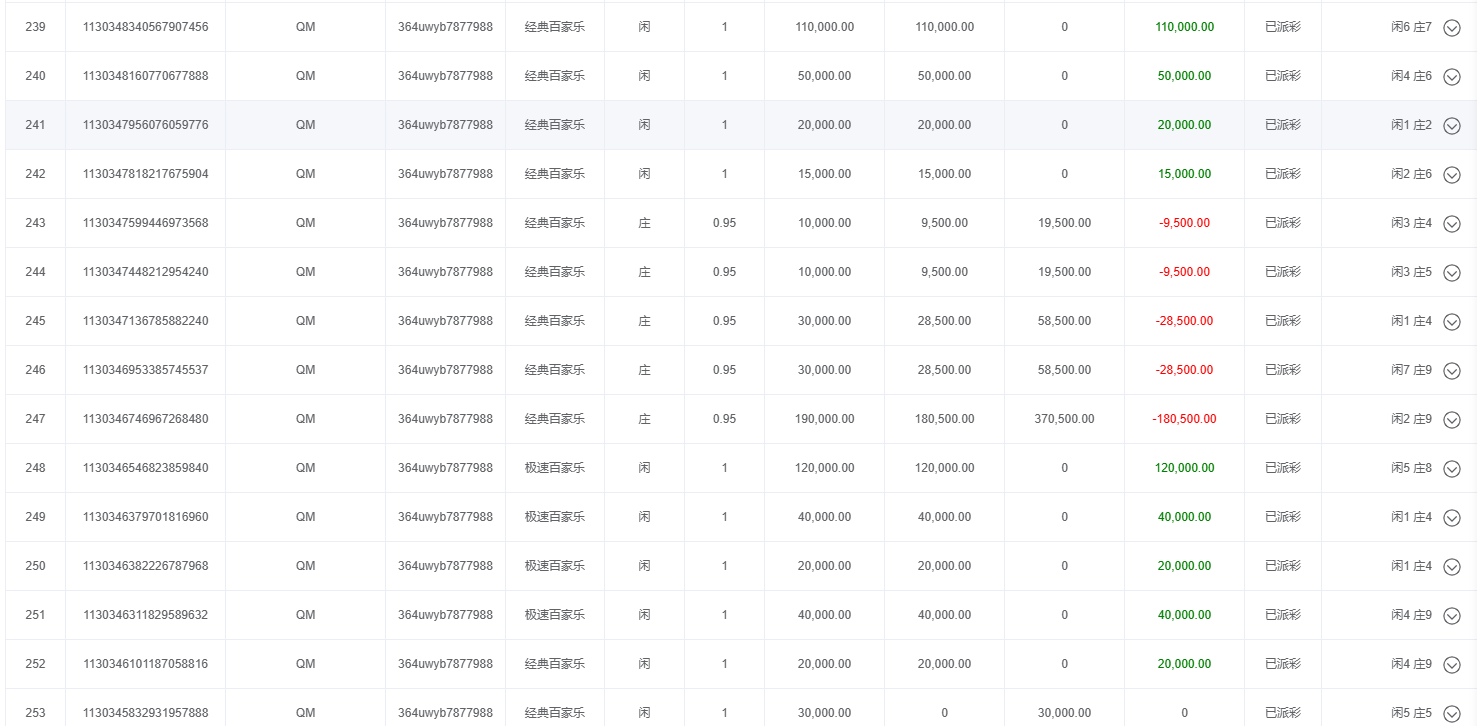Expand row 251 with its chevron
This screenshot has height=726, width=1477.
point(1452,616)
